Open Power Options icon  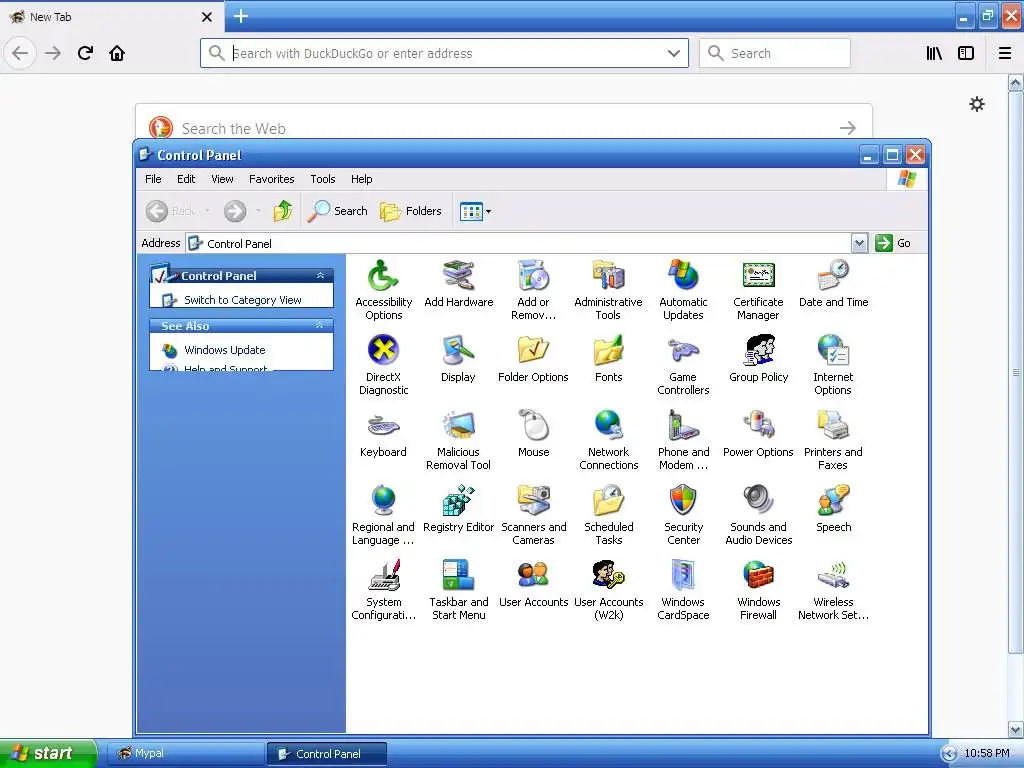(x=758, y=434)
